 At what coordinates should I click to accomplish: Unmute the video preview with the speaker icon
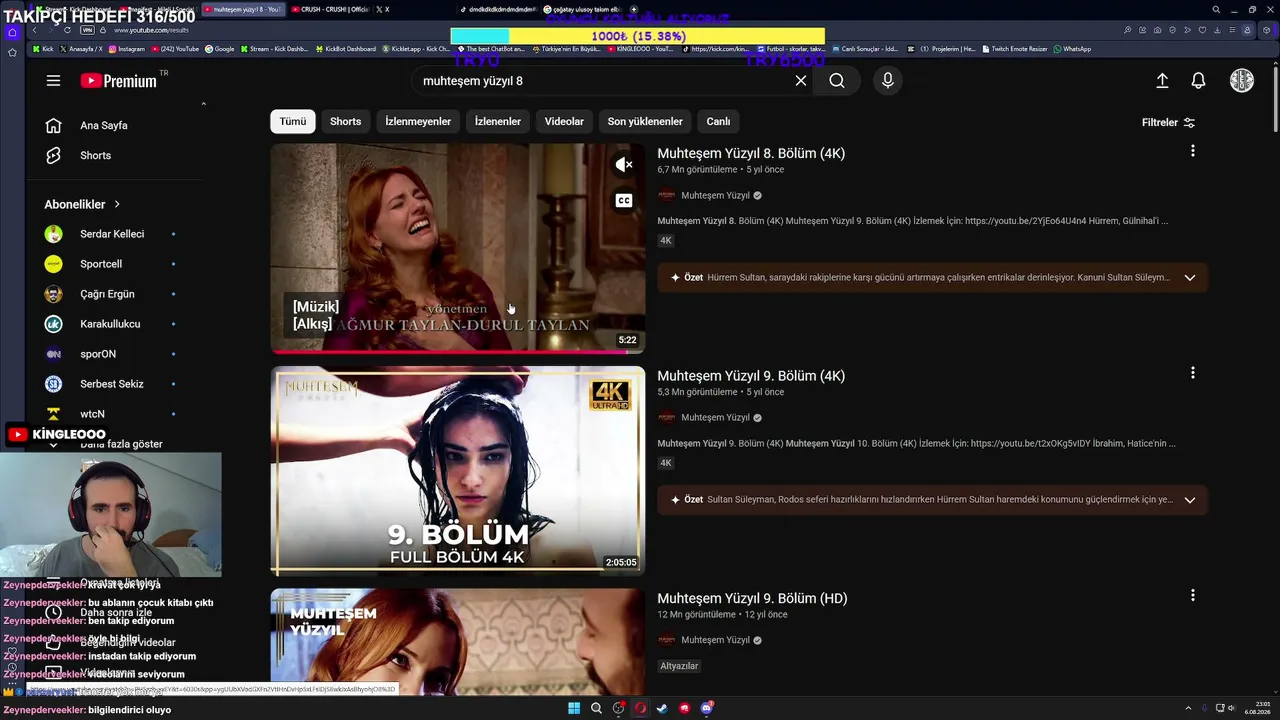click(x=624, y=165)
